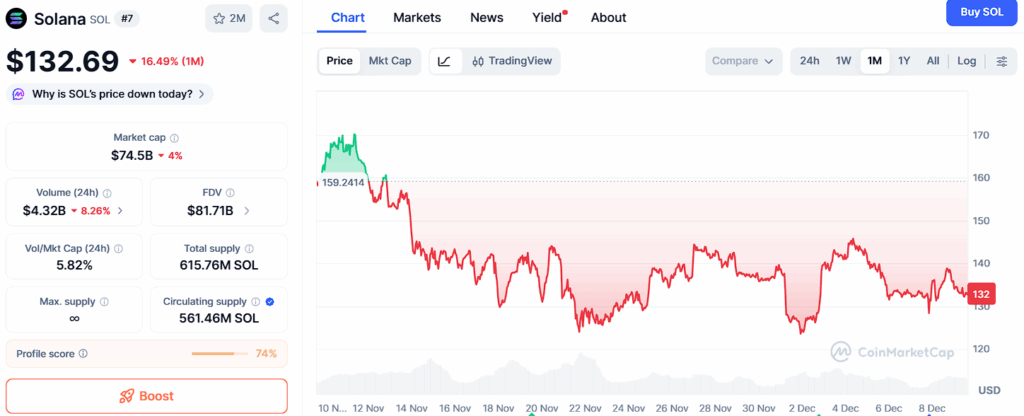Open chart settings sliders icon
The image size is (1024, 416).
tap(1002, 61)
